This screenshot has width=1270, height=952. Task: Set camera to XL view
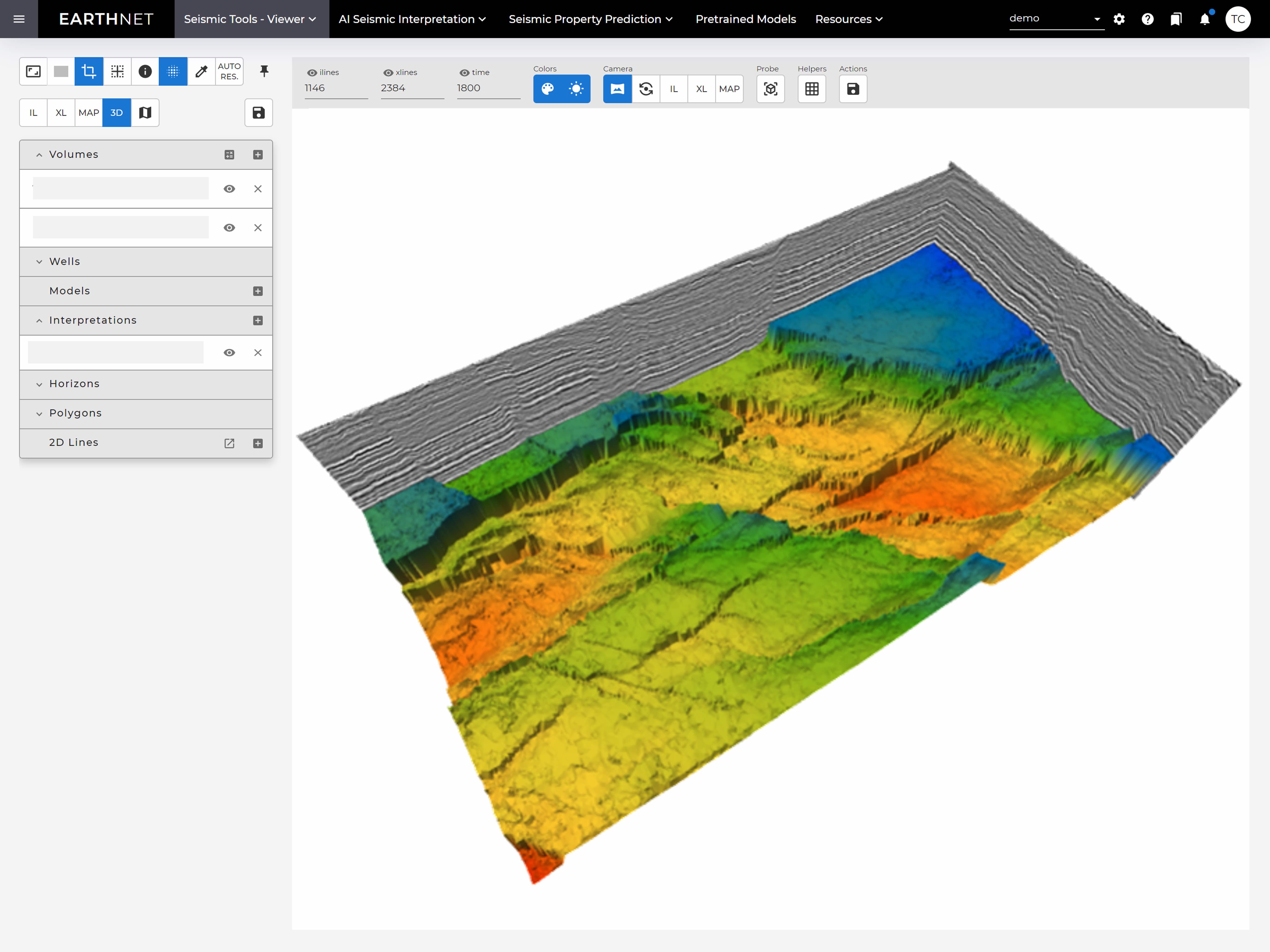pyautogui.click(x=702, y=89)
